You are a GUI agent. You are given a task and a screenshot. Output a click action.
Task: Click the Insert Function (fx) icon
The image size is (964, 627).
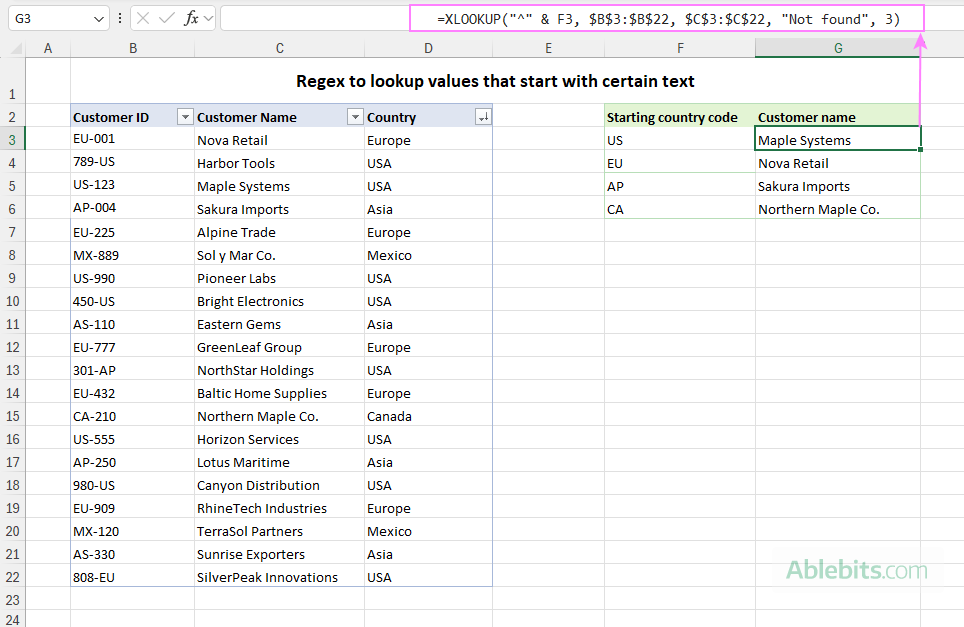tap(193, 17)
